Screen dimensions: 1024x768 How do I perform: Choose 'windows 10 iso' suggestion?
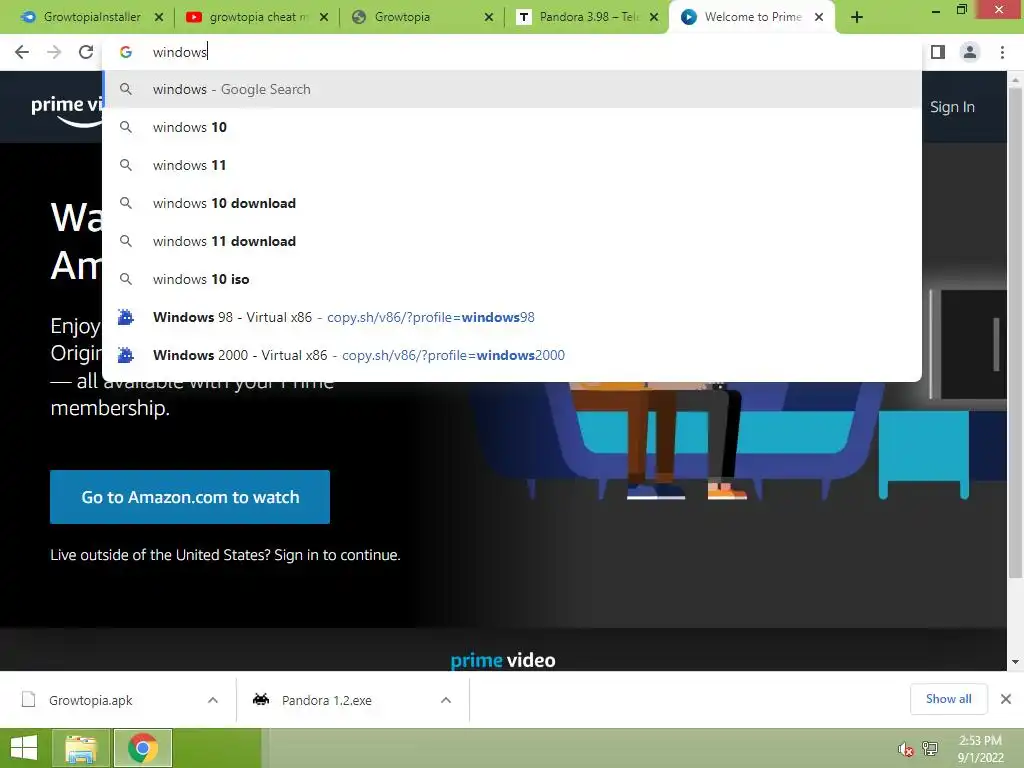[x=512, y=279]
